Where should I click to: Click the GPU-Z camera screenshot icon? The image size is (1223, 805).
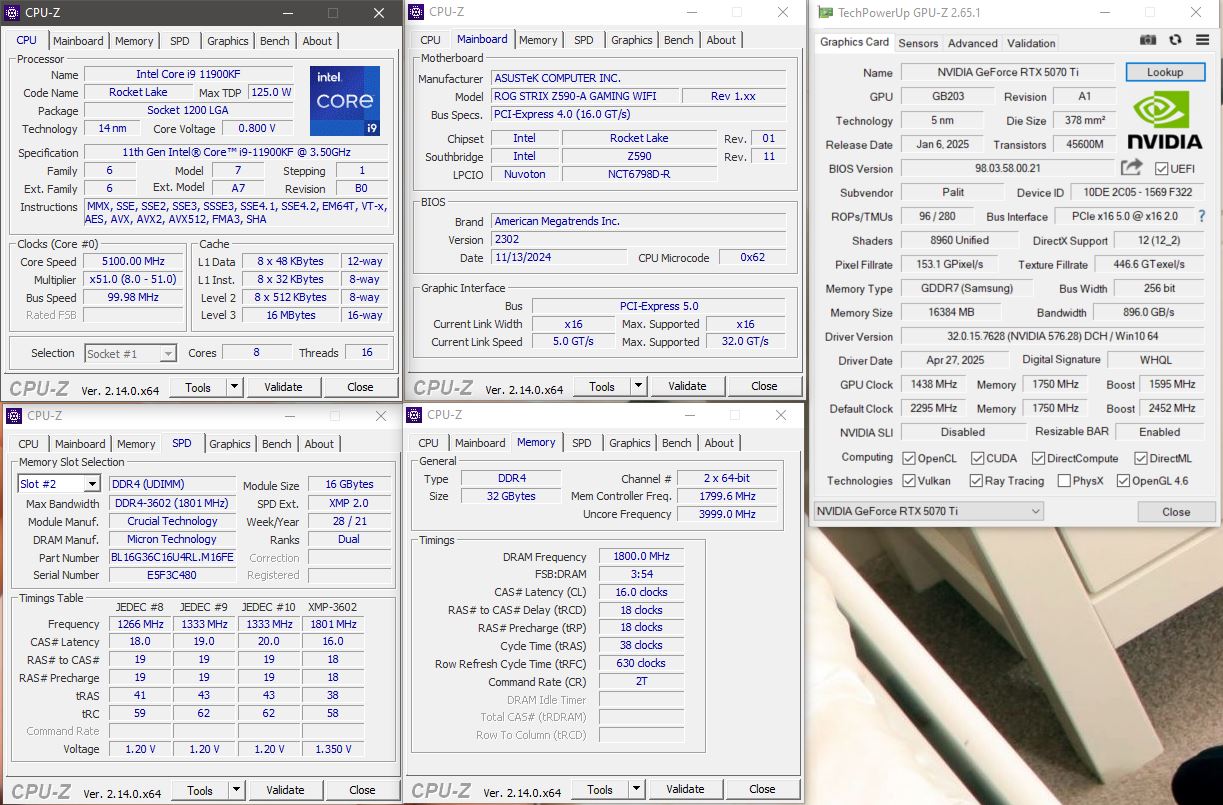(1149, 40)
